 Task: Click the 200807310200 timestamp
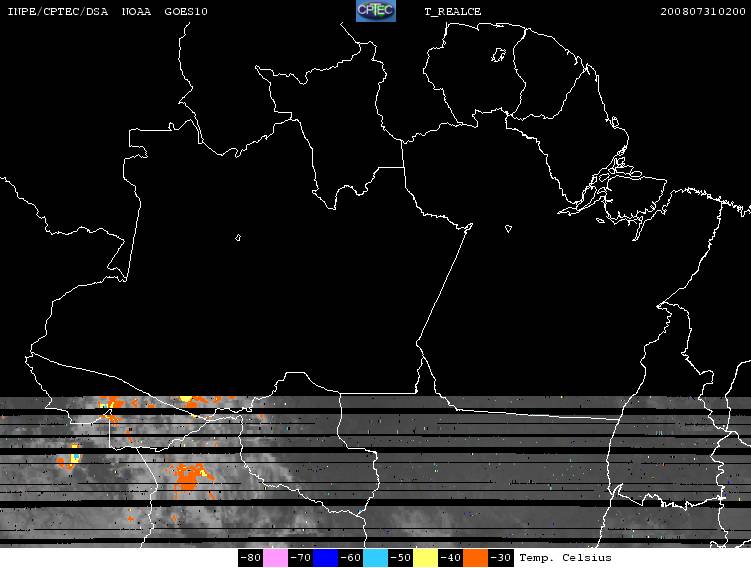703,11
